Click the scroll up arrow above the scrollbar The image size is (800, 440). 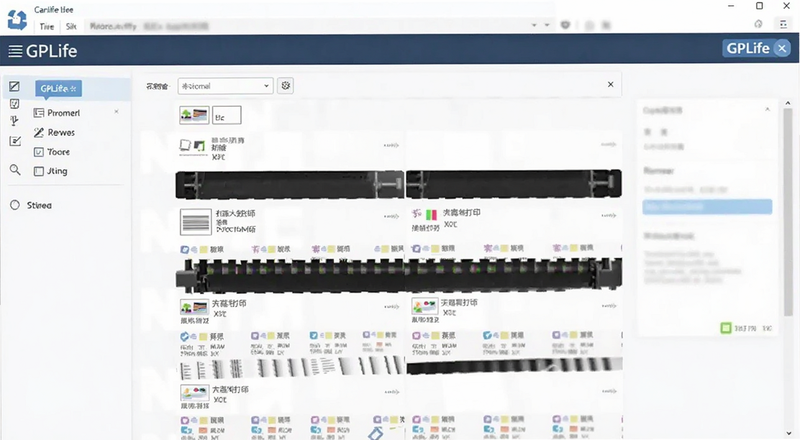point(788,103)
